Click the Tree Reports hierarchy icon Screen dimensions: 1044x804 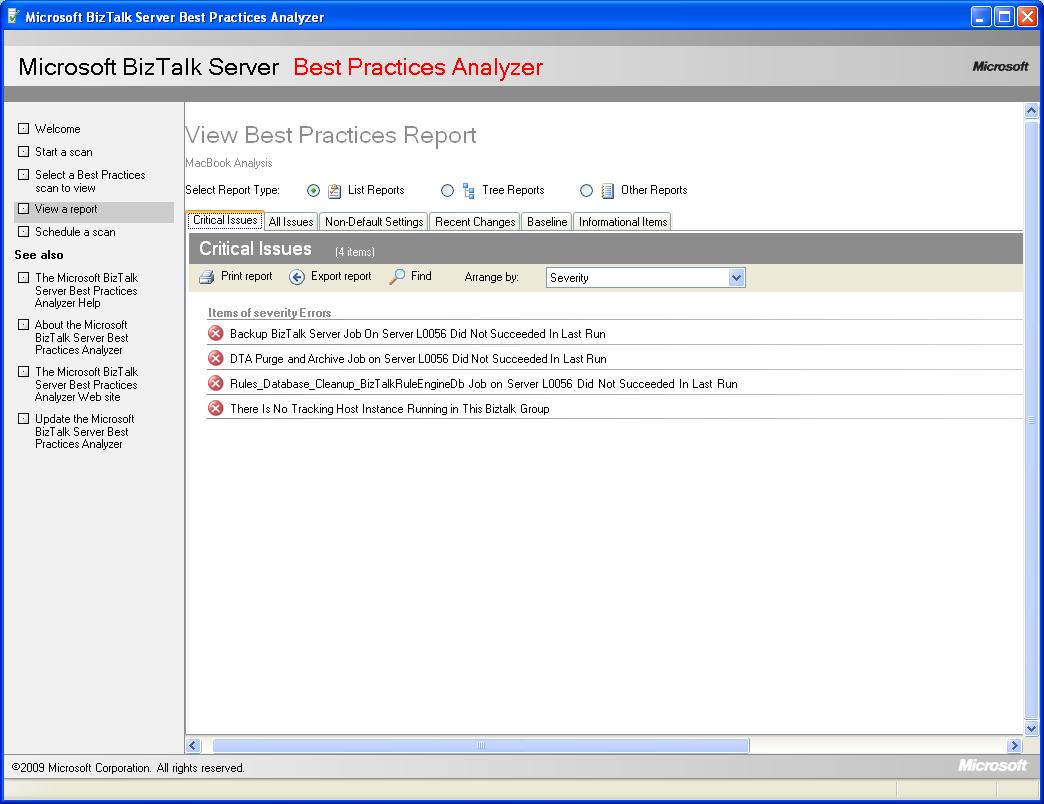pos(469,191)
